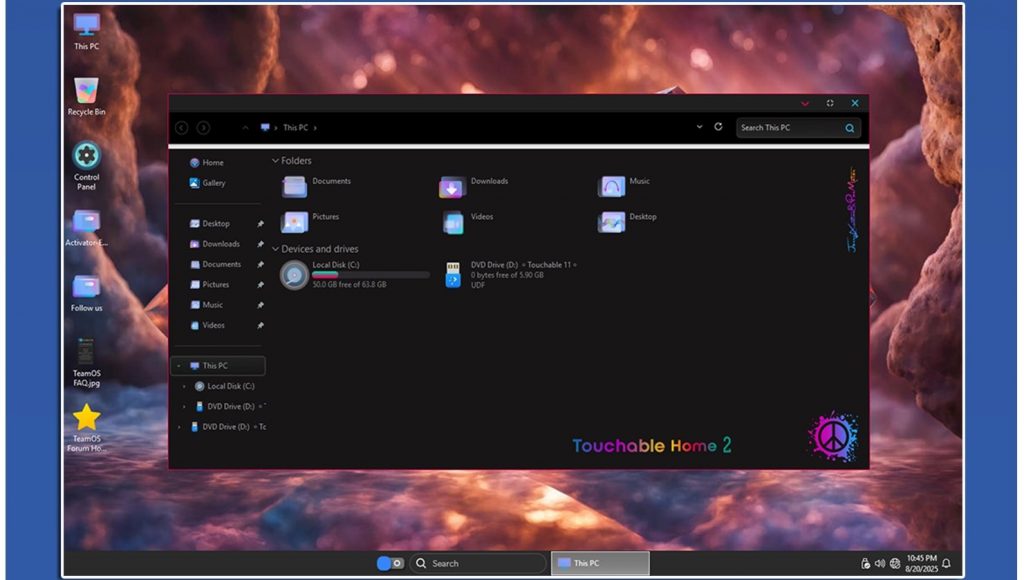Open the notification bell in the tray
Screen dimensions: 1024x580
tap(946, 563)
